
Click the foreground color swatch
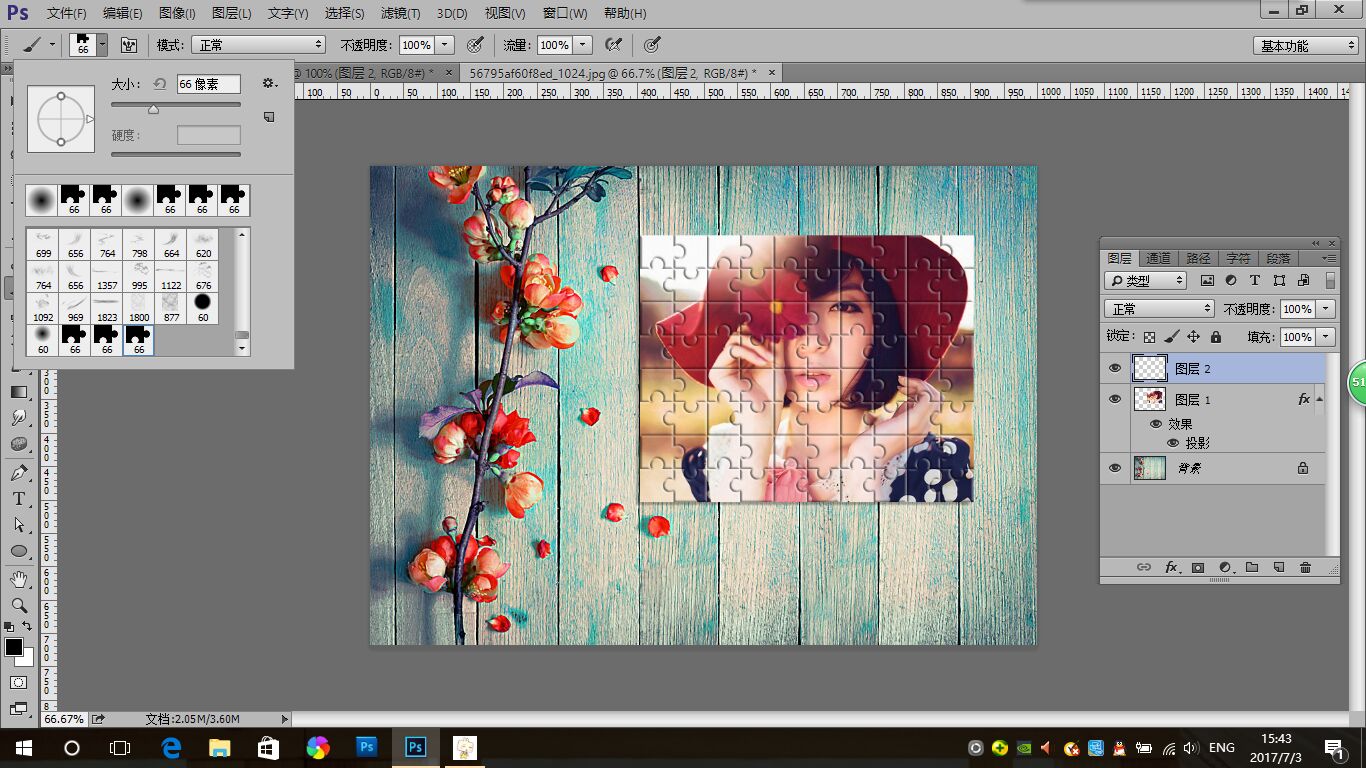coord(14,647)
